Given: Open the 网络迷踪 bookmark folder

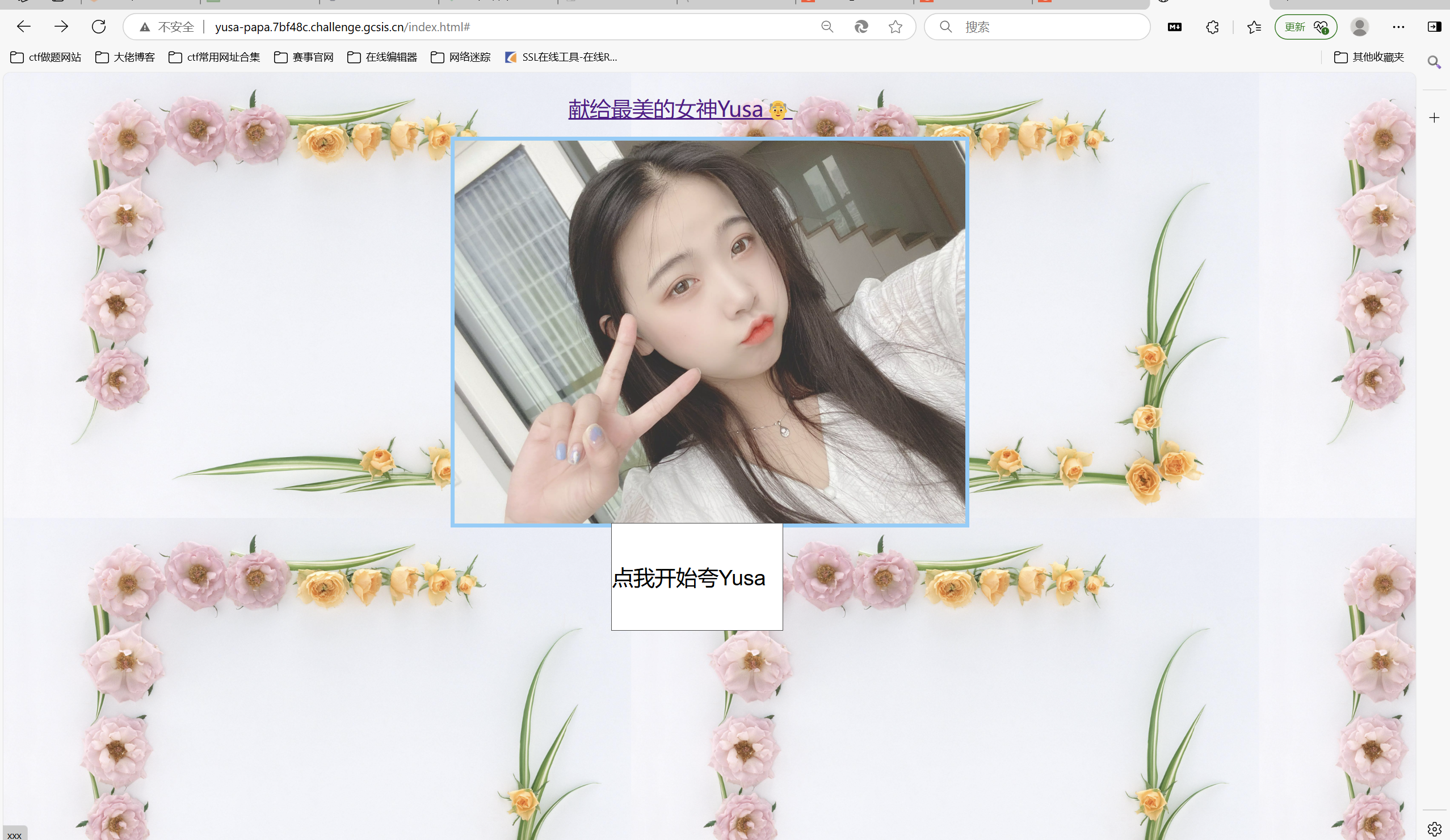Looking at the screenshot, I should [x=460, y=57].
